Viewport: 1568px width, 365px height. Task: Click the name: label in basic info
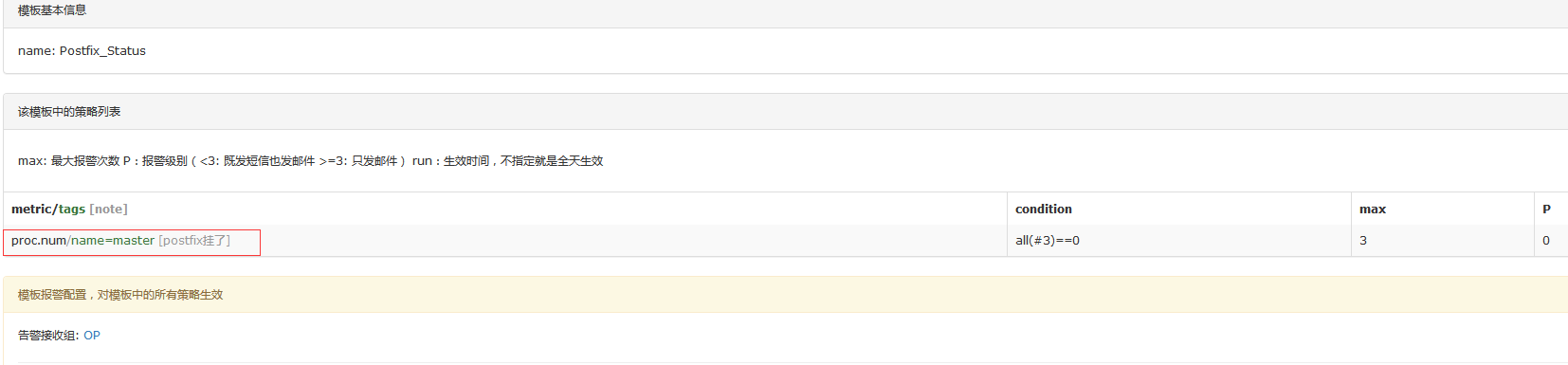36,51
